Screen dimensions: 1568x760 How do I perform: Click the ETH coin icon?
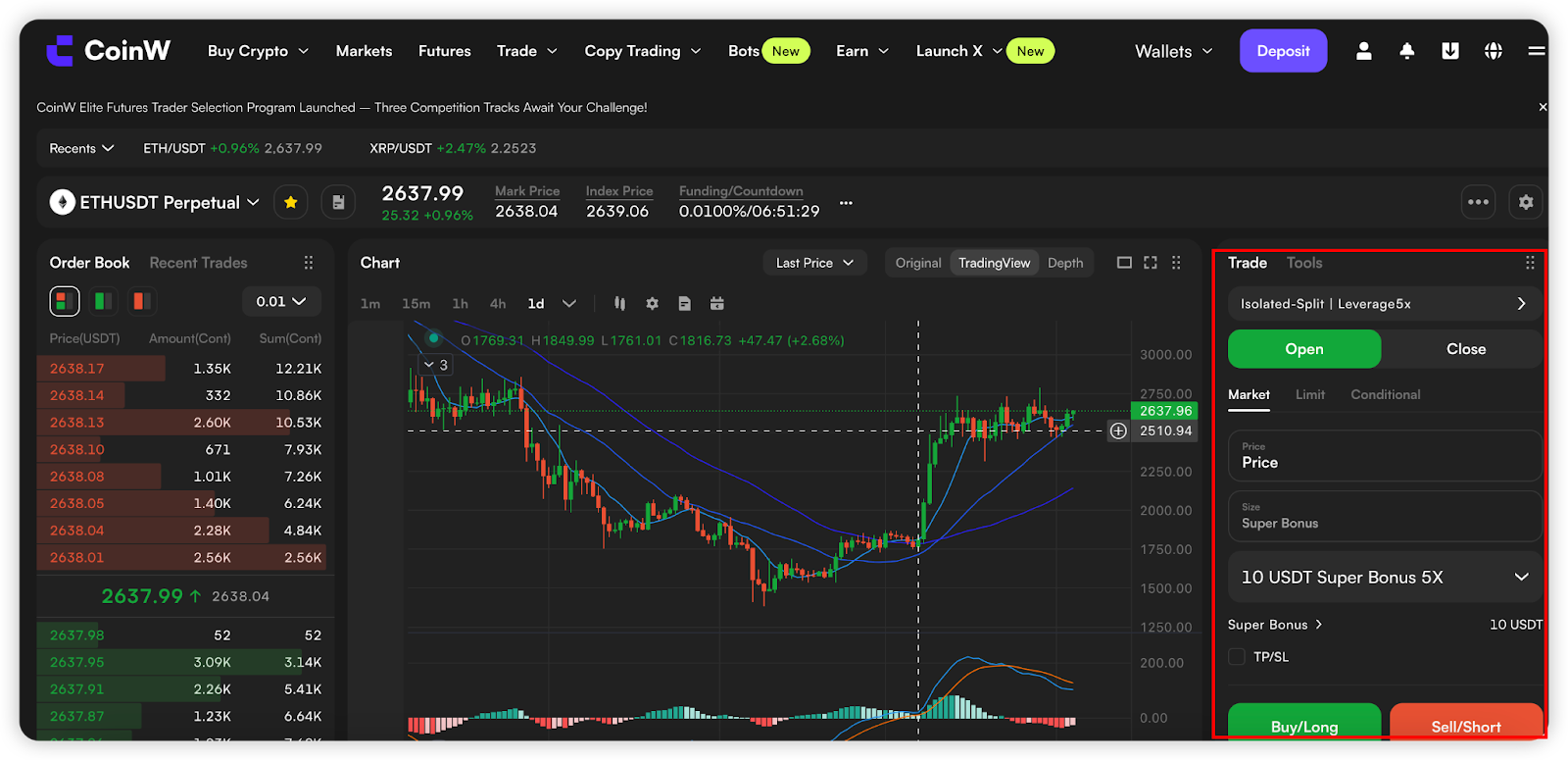(63, 202)
